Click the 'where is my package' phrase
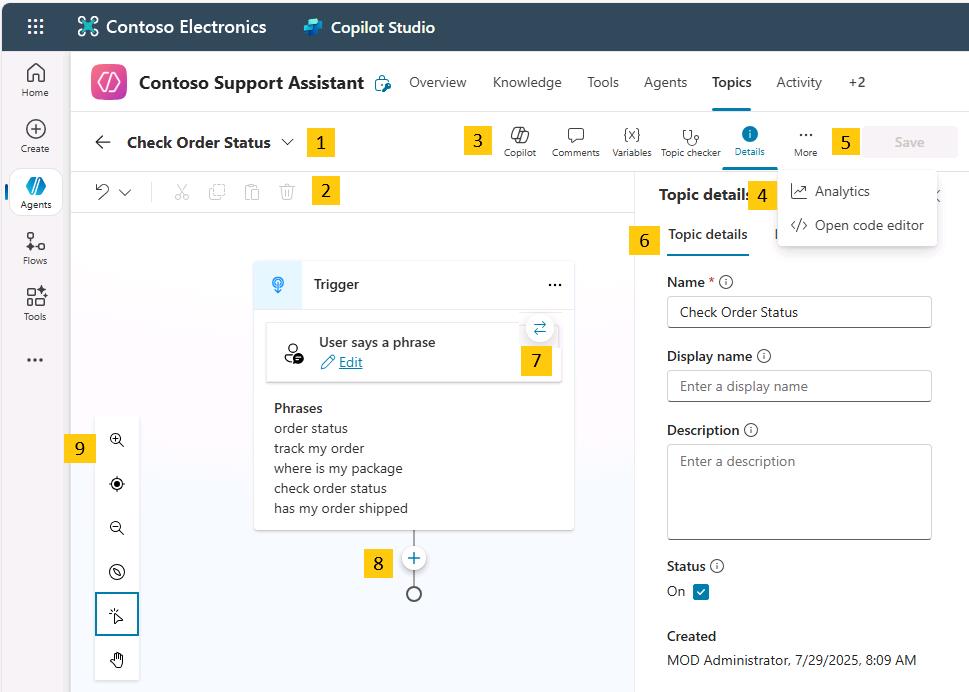The width and height of the screenshot is (969, 692). click(338, 468)
